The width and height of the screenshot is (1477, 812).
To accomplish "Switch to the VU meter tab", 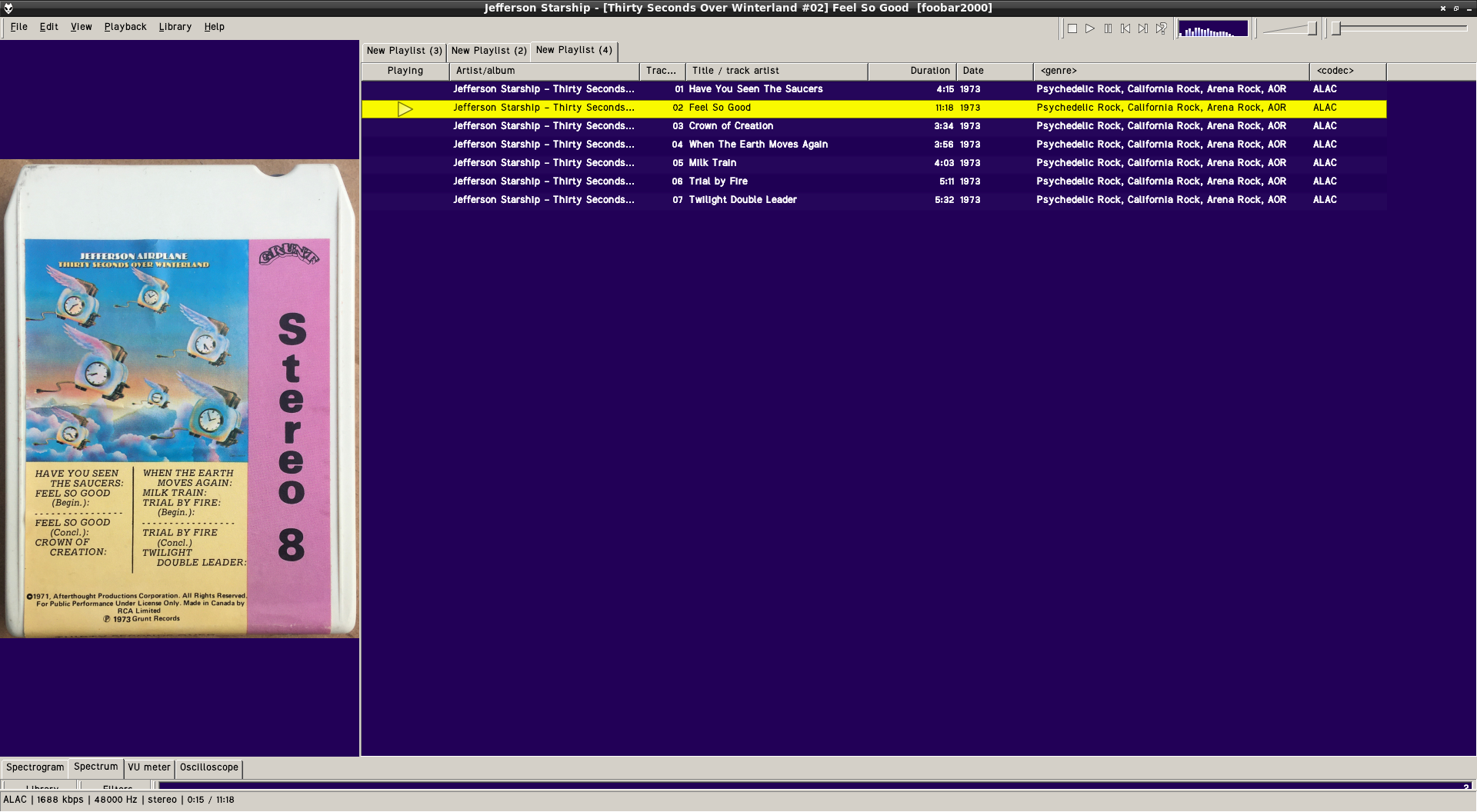I will 149,767.
